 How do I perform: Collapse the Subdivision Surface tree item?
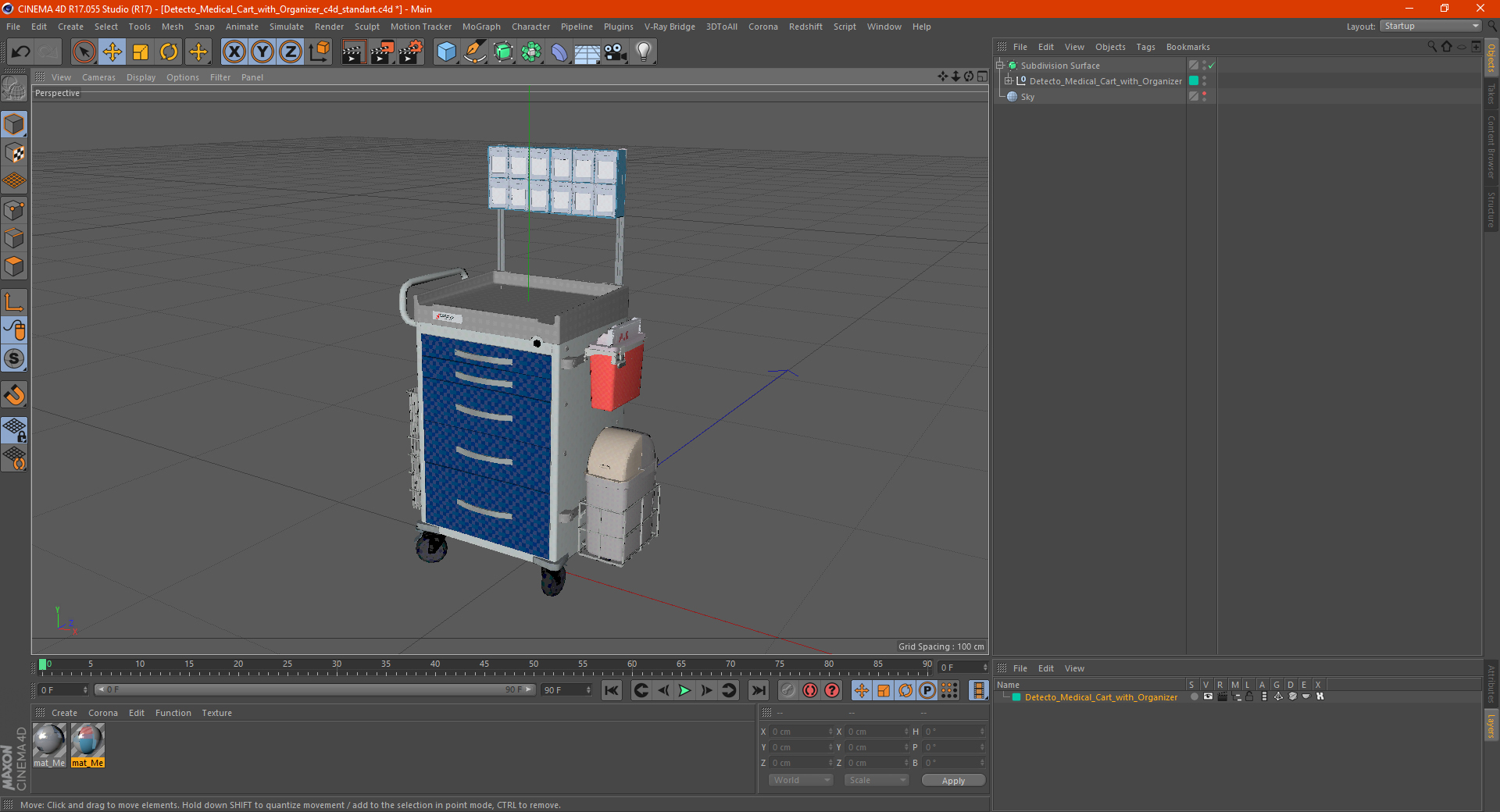(x=999, y=66)
